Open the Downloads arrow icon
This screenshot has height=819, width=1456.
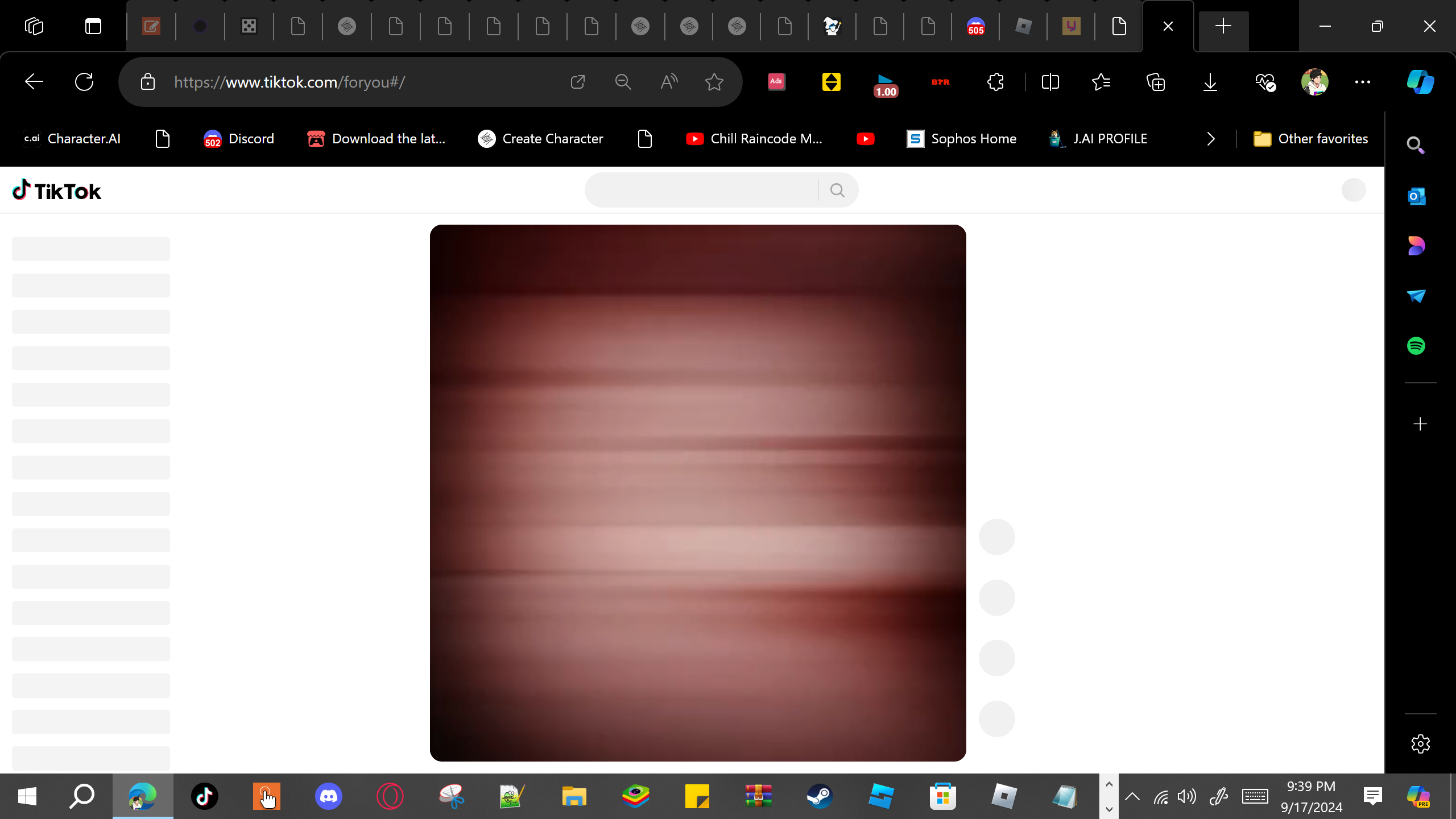[x=1210, y=82]
